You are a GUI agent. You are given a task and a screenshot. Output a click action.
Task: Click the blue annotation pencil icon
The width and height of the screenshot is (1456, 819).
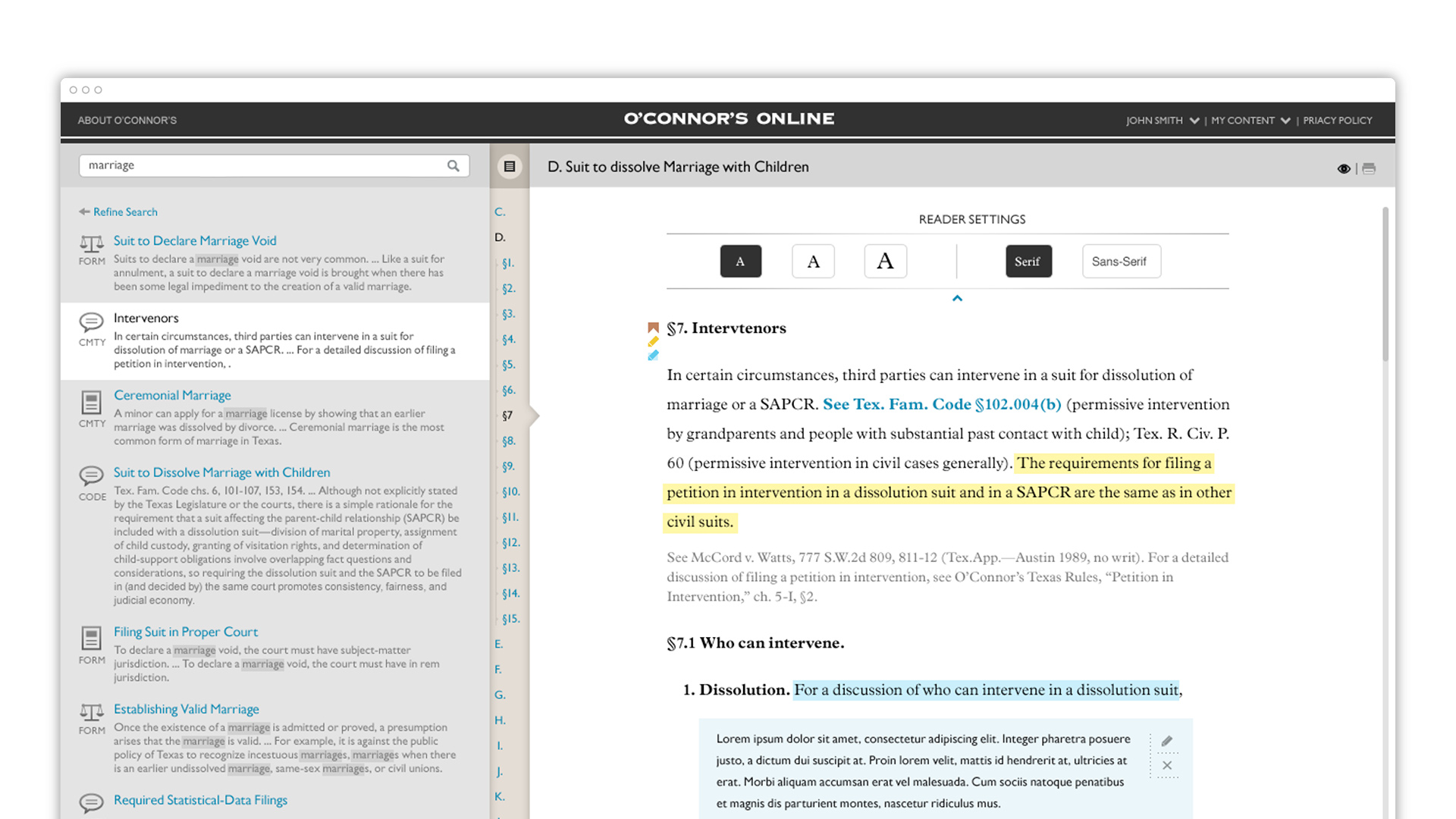[x=653, y=356]
